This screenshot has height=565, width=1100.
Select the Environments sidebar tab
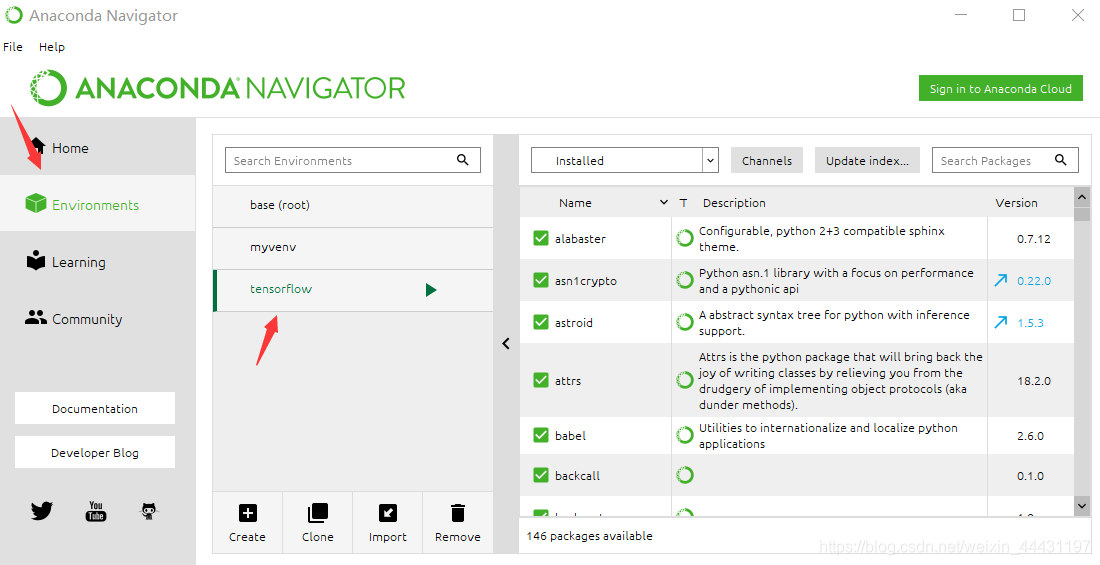click(x=98, y=204)
